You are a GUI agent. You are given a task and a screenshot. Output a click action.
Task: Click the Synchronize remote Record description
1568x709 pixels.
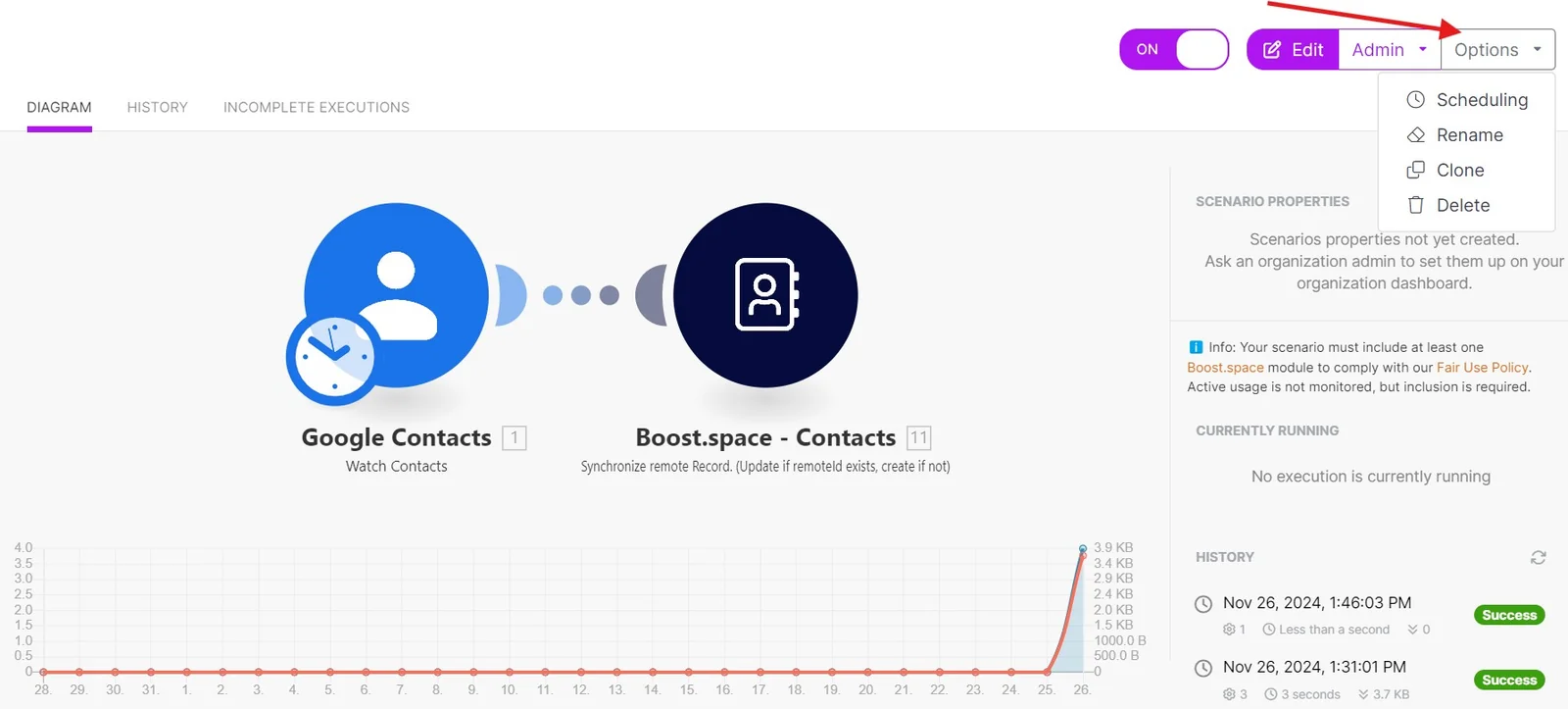[x=765, y=467]
